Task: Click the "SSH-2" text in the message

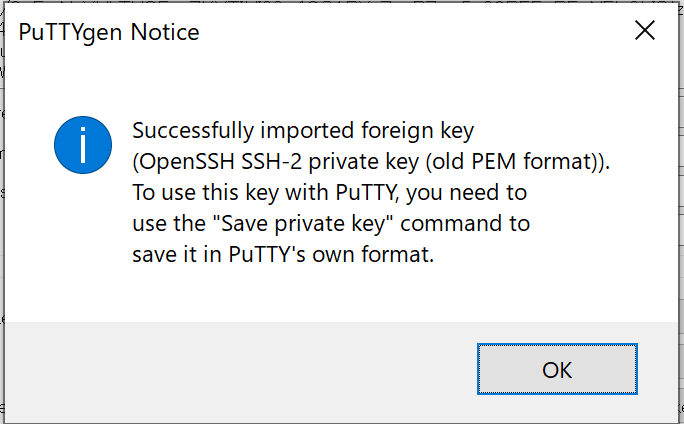Action: [264, 161]
